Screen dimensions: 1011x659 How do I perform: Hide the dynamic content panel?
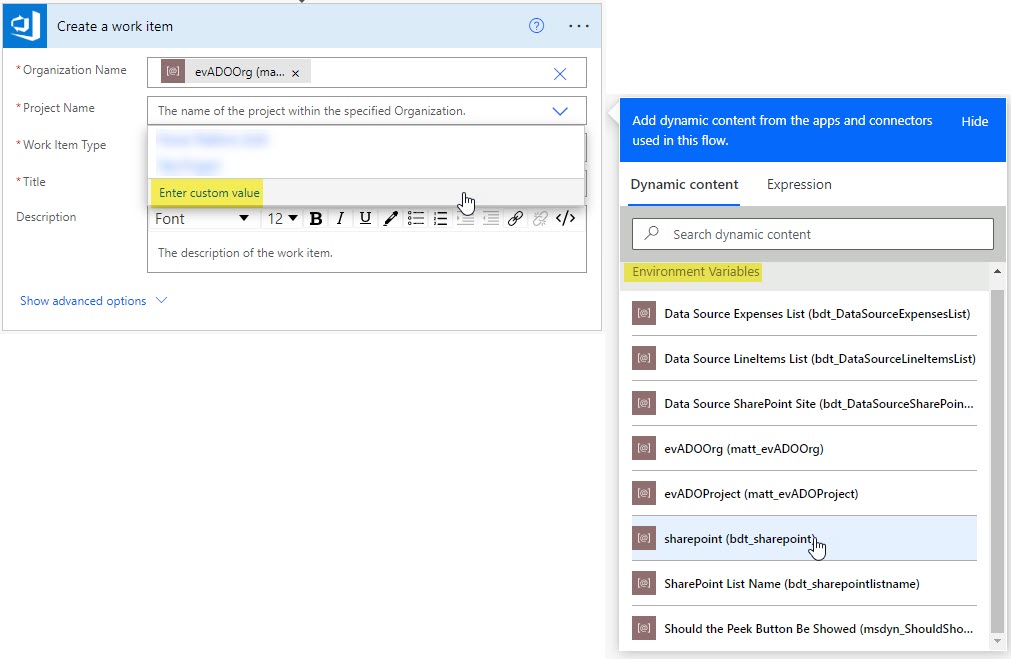[x=974, y=121]
